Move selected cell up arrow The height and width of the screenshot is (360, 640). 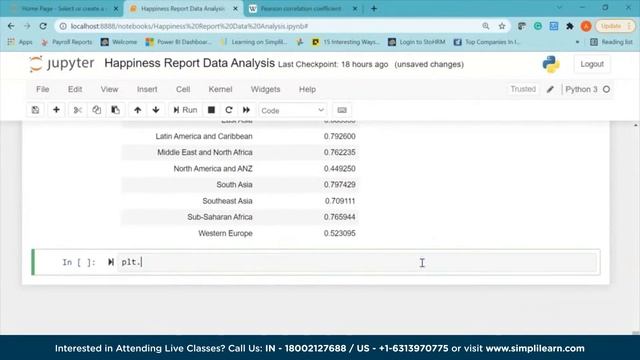click(x=138, y=110)
